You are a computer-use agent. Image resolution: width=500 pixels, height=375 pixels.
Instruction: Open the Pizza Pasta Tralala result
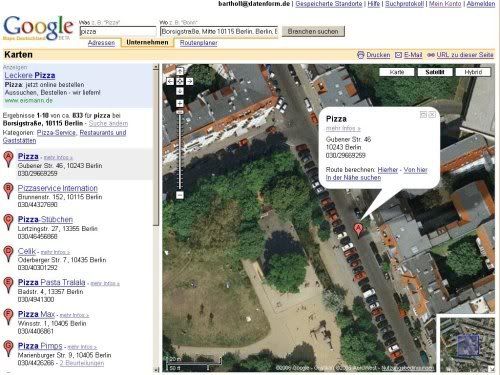click(52, 282)
